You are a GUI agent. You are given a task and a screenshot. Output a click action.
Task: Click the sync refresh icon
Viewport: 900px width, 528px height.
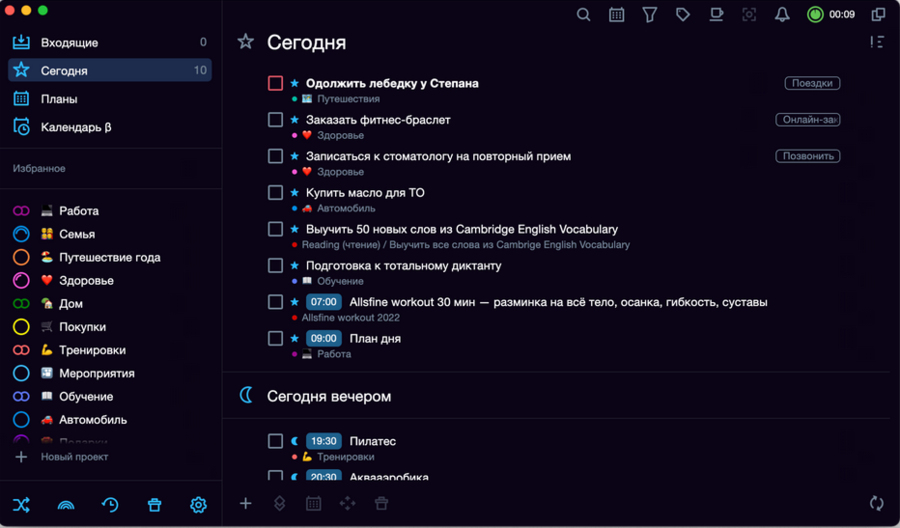pos(877,504)
